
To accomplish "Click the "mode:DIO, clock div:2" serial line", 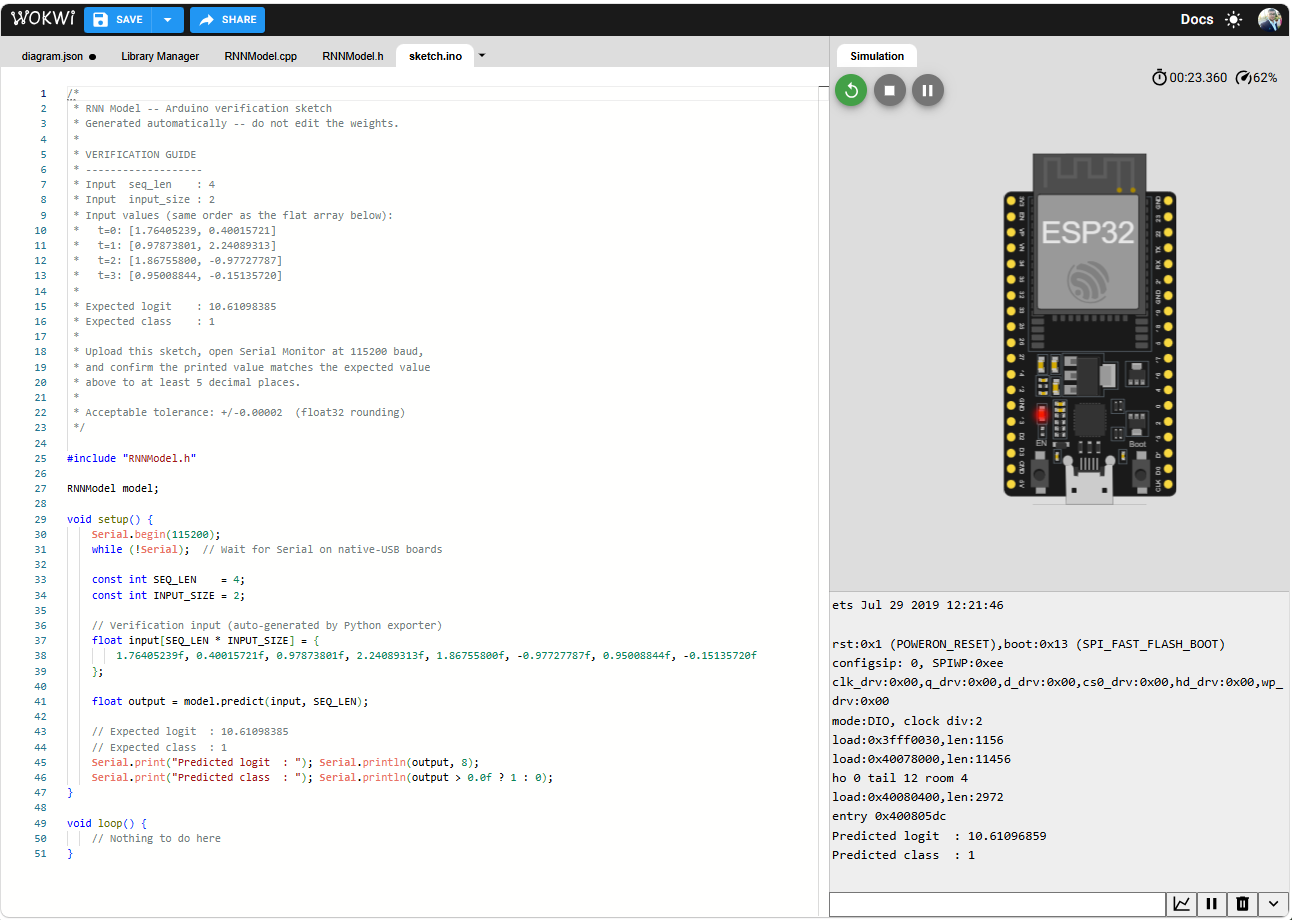I will coord(907,721).
